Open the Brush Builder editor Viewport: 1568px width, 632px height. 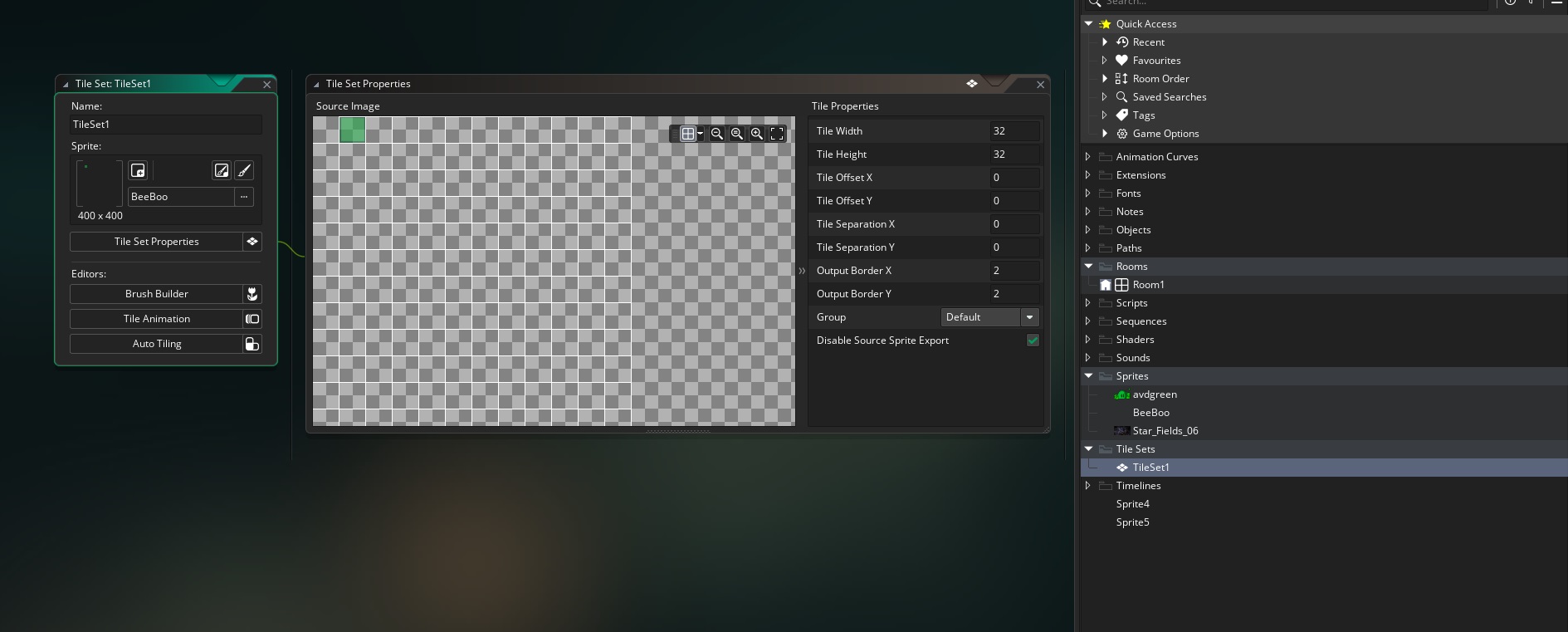point(157,294)
